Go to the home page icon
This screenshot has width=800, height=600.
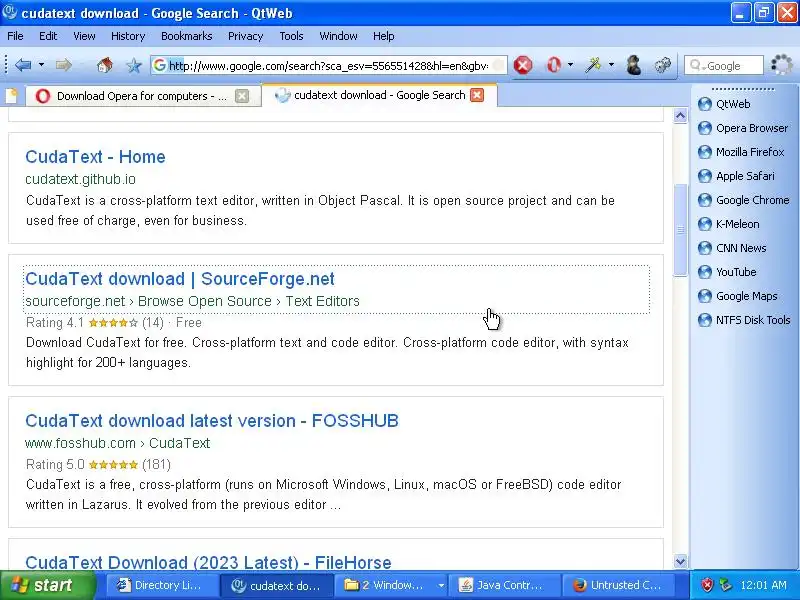pos(105,65)
